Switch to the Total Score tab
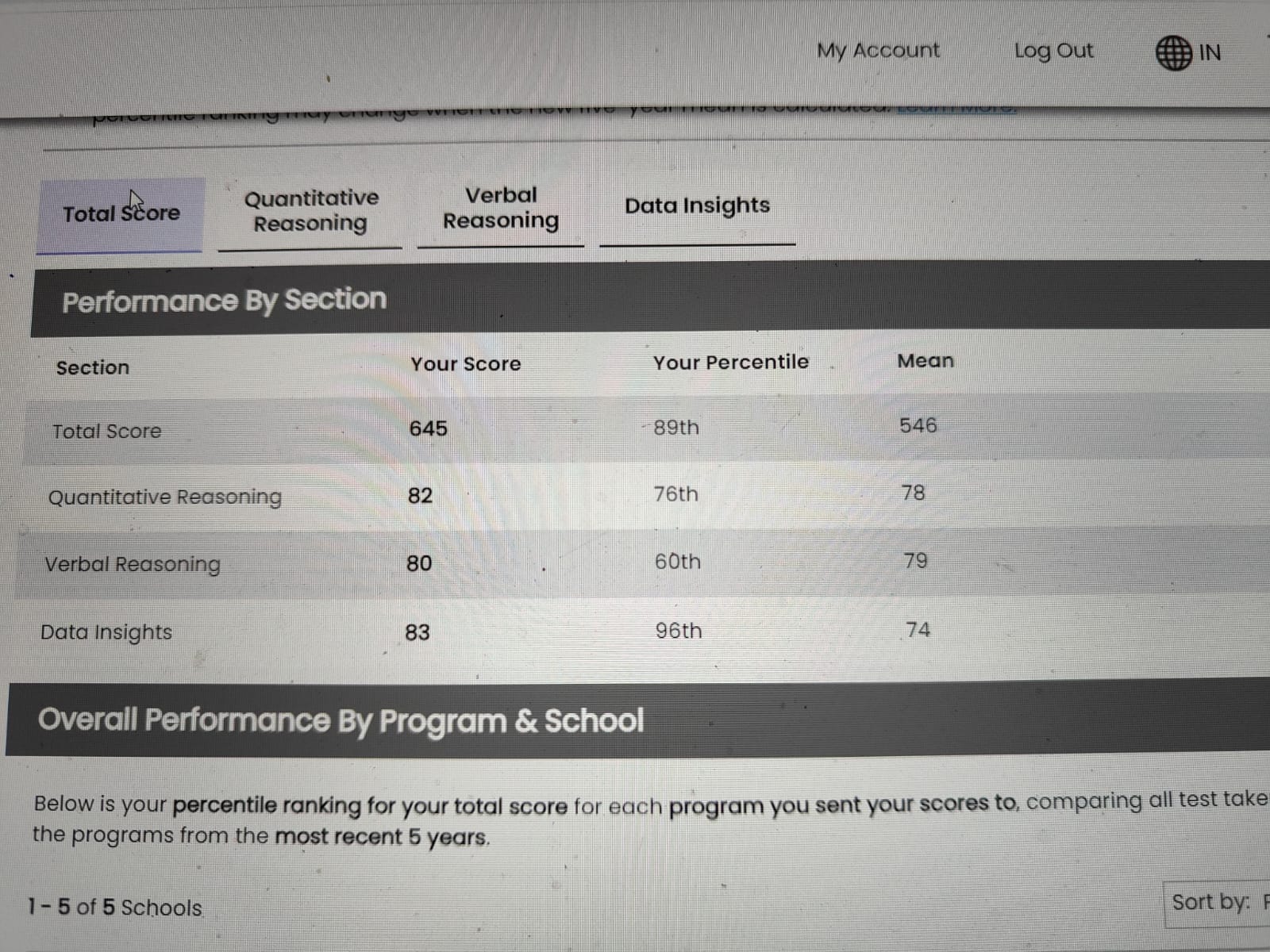1270x952 pixels. click(121, 213)
